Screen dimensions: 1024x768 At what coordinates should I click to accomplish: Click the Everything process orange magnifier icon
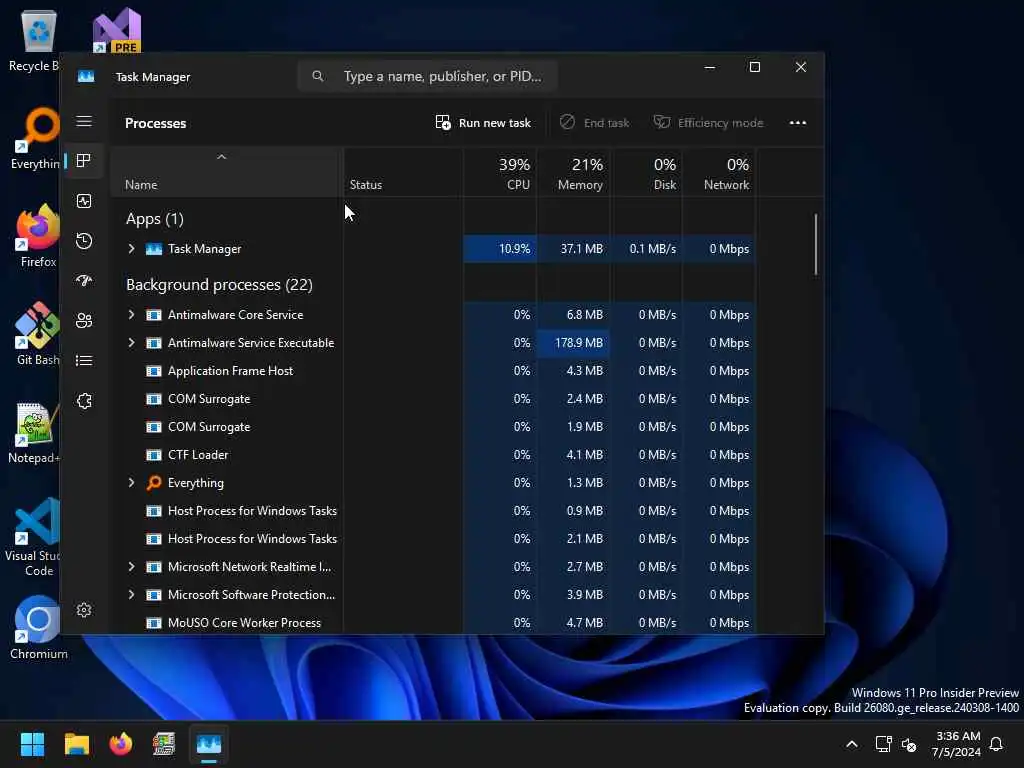point(153,483)
